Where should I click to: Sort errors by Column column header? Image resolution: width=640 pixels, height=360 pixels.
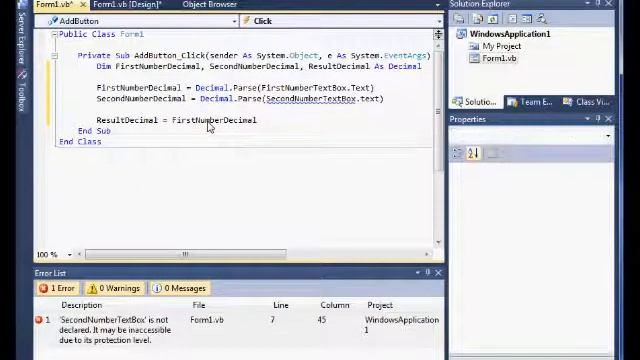click(x=335, y=305)
